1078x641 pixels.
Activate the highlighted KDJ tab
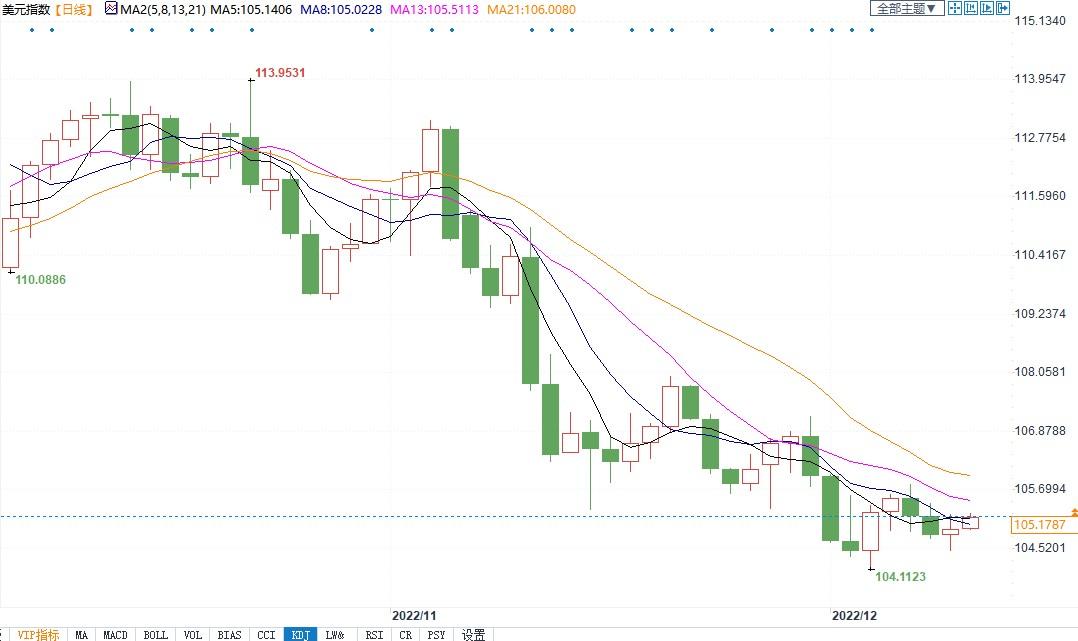pos(300,634)
